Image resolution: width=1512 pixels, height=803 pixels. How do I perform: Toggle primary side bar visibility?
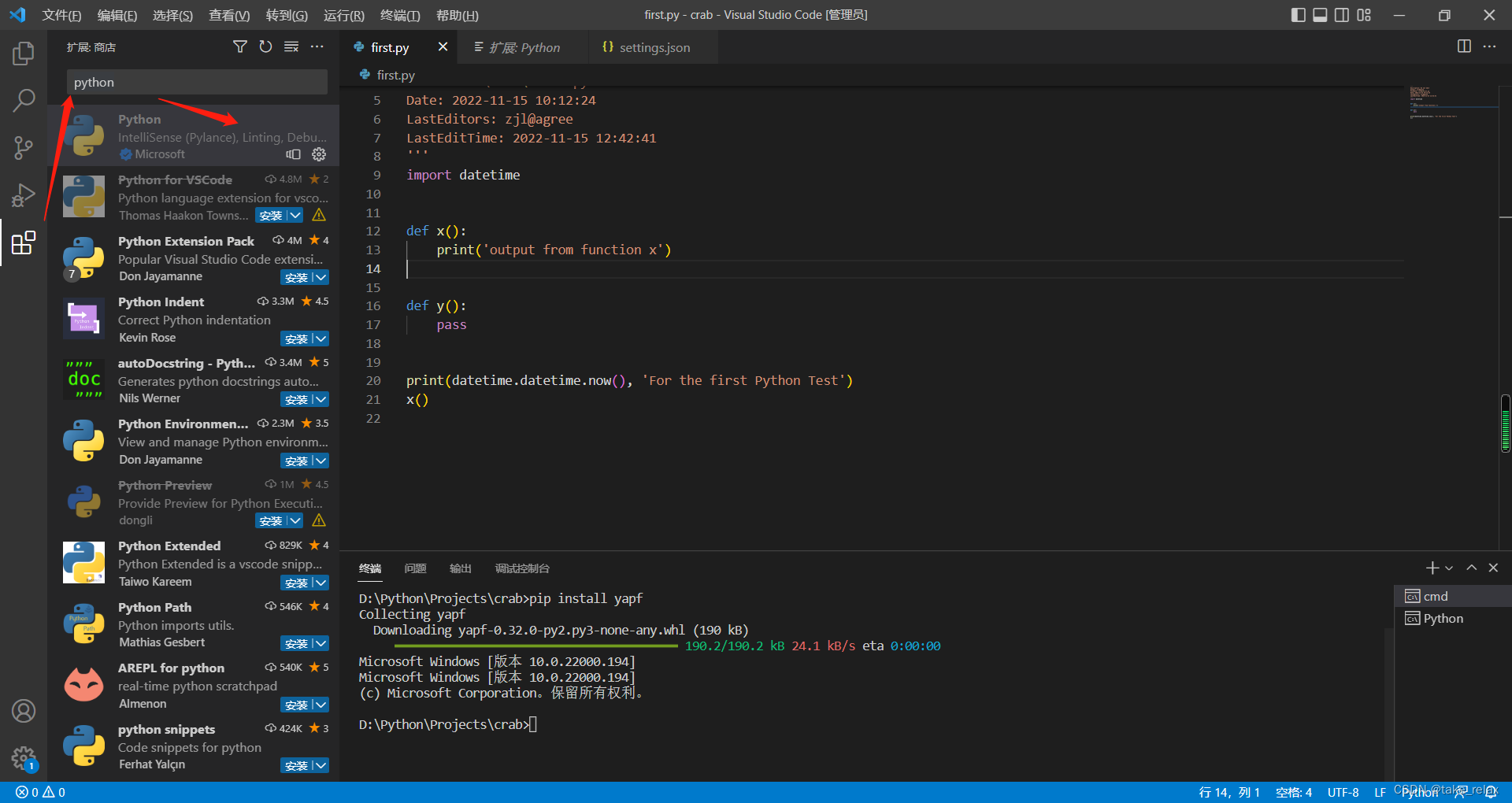tap(1298, 15)
